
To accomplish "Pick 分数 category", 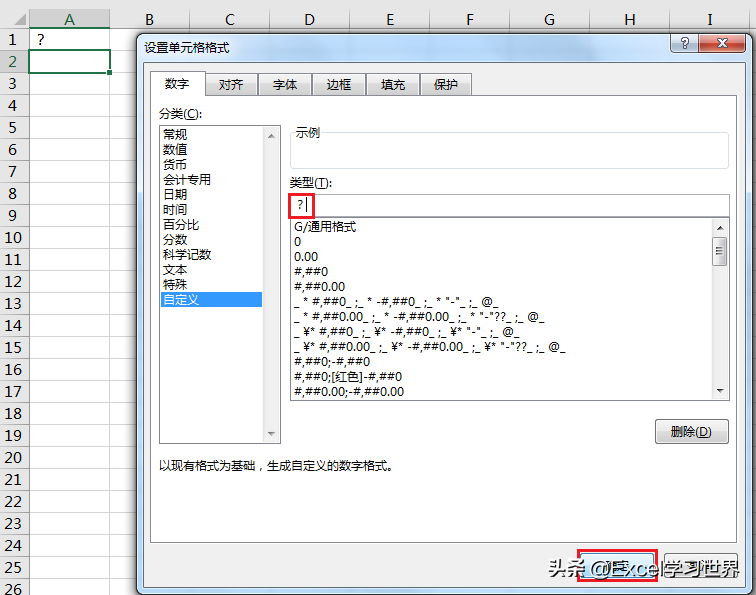I will point(212,240).
